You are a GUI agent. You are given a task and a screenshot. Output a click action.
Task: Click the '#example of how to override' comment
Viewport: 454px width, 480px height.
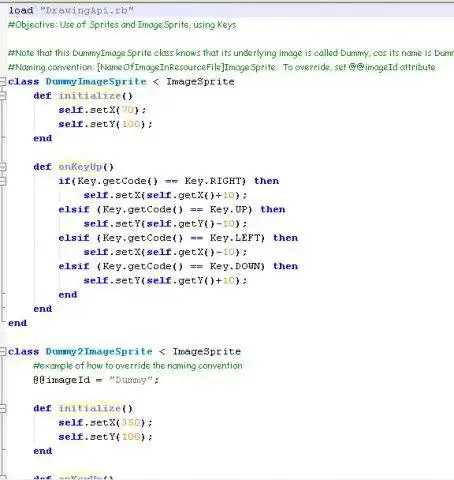pos(138,366)
